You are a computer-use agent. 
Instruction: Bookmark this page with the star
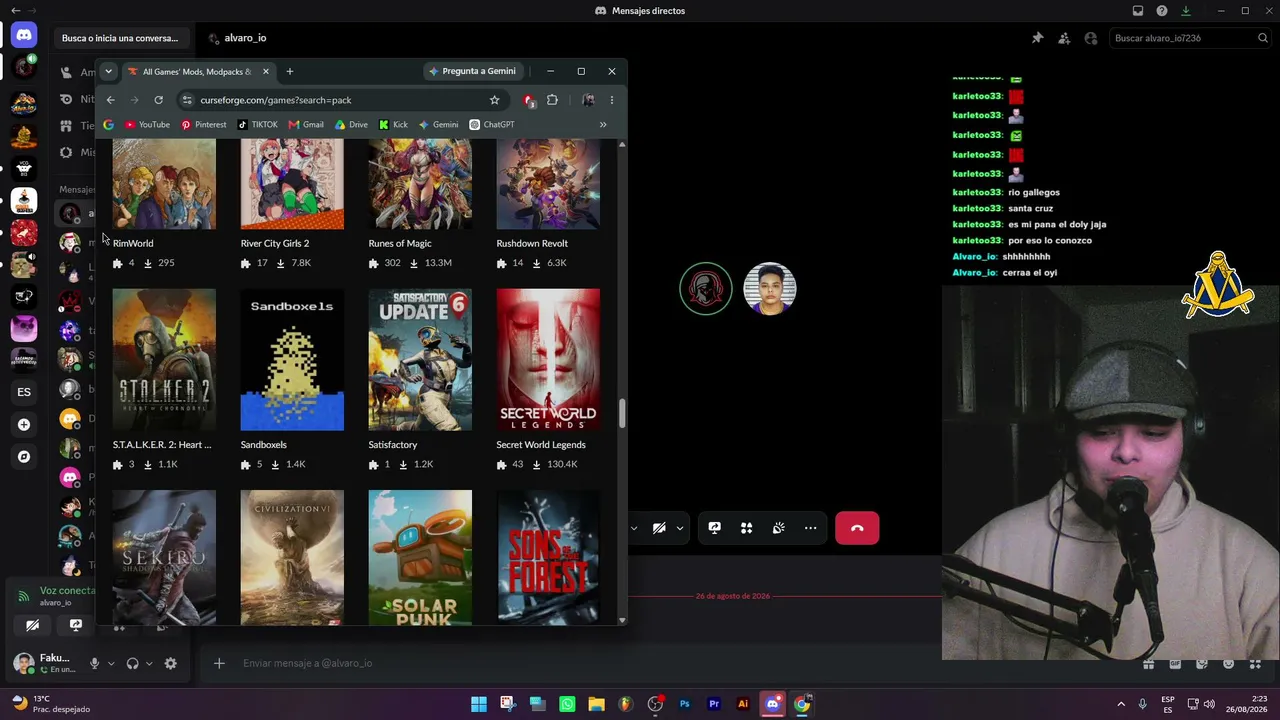(494, 100)
